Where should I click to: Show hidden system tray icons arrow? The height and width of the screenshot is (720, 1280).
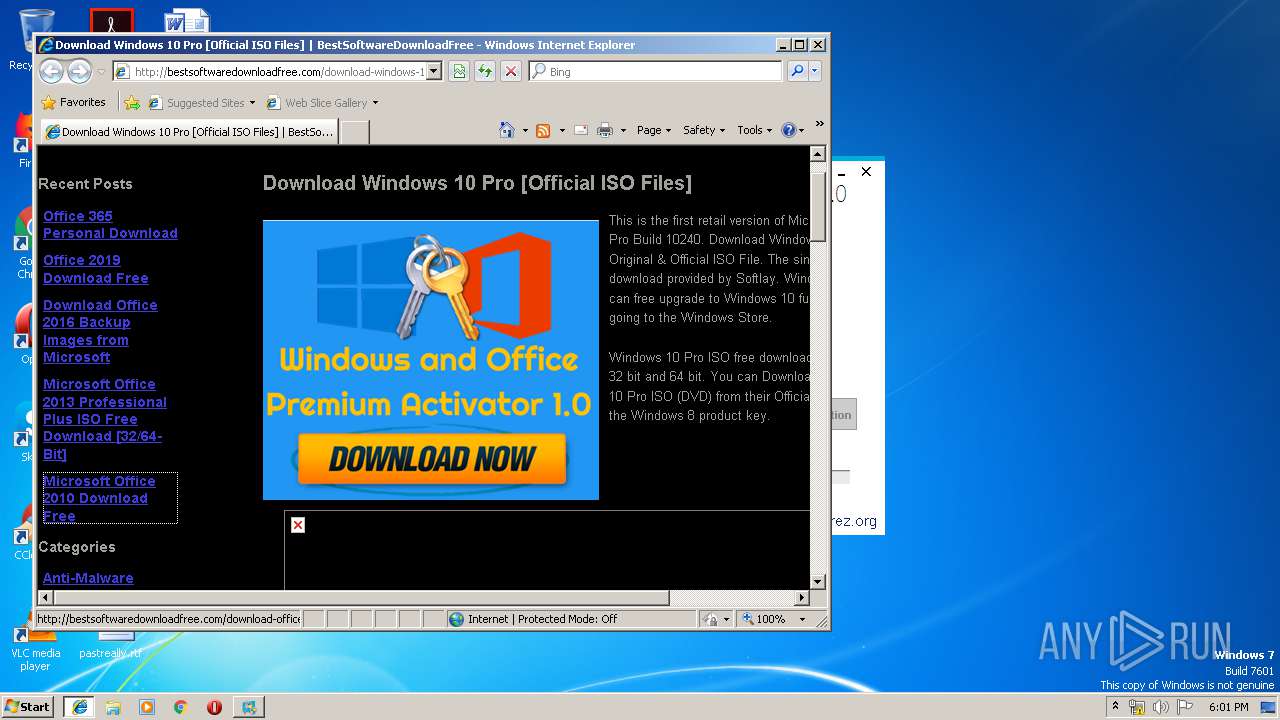1115,706
